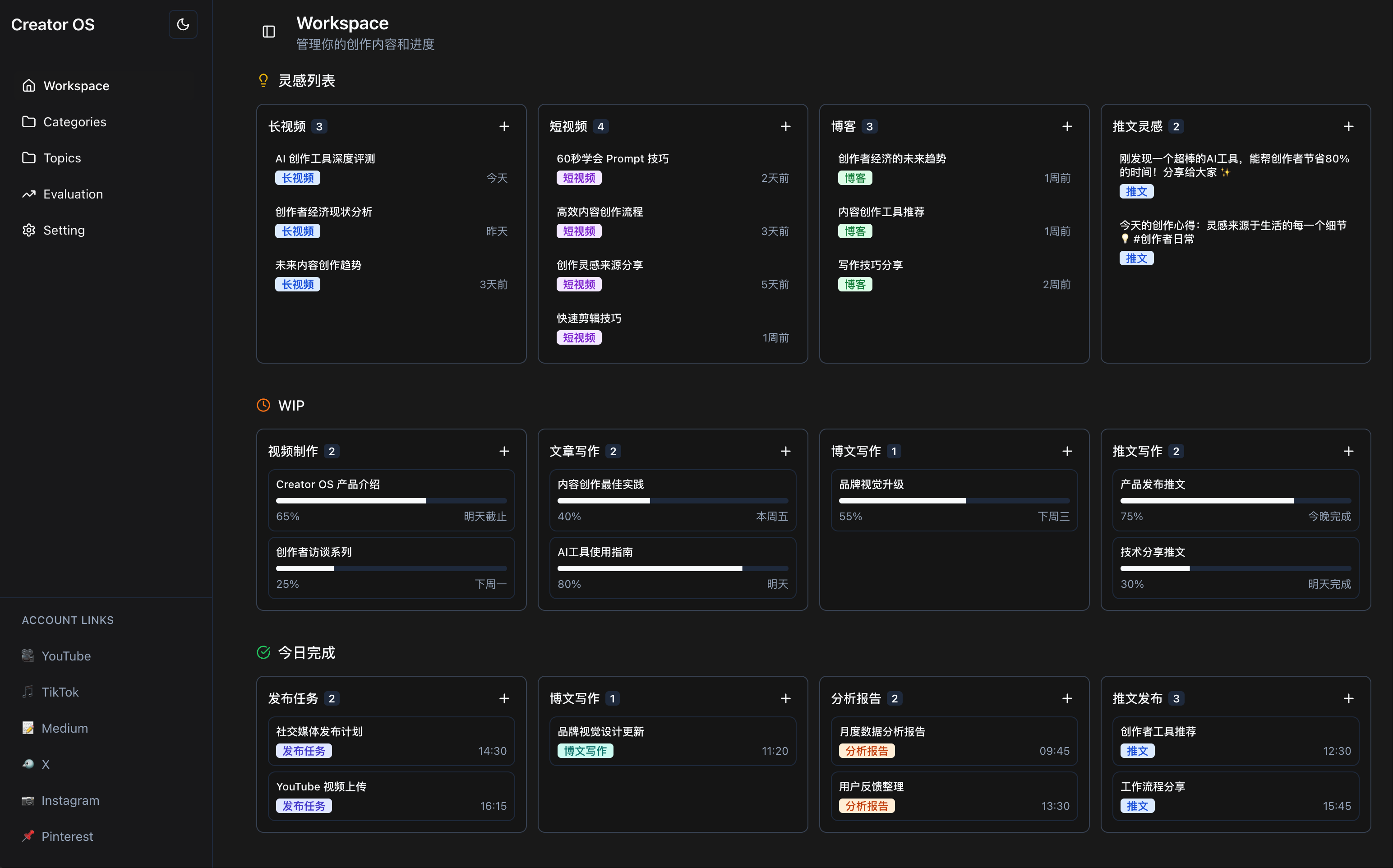The width and height of the screenshot is (1393, 868).
Task: Select the 技术分享推文 card title
Action: click(1153, 552)
